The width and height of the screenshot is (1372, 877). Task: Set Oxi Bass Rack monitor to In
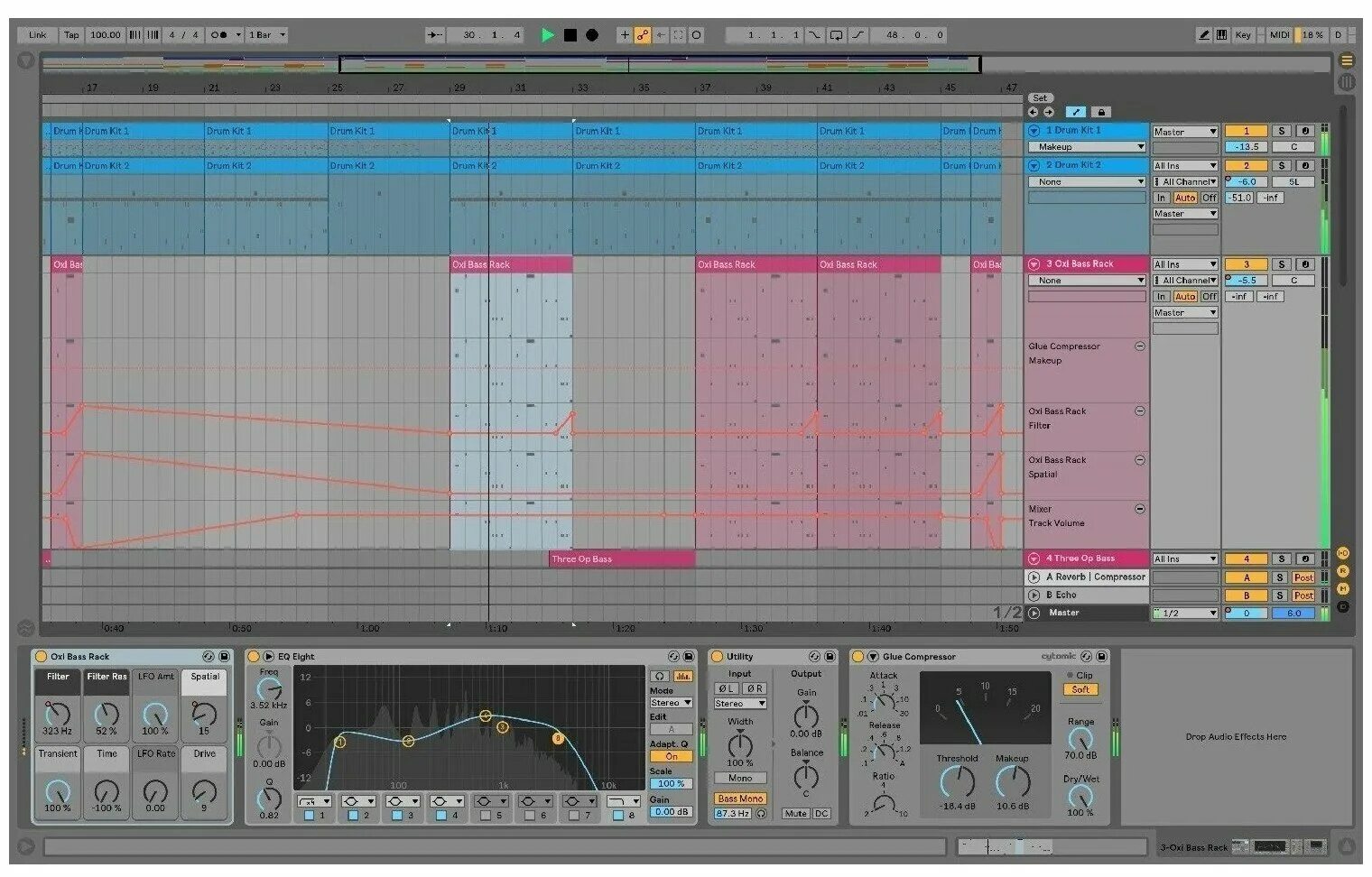1161,297
